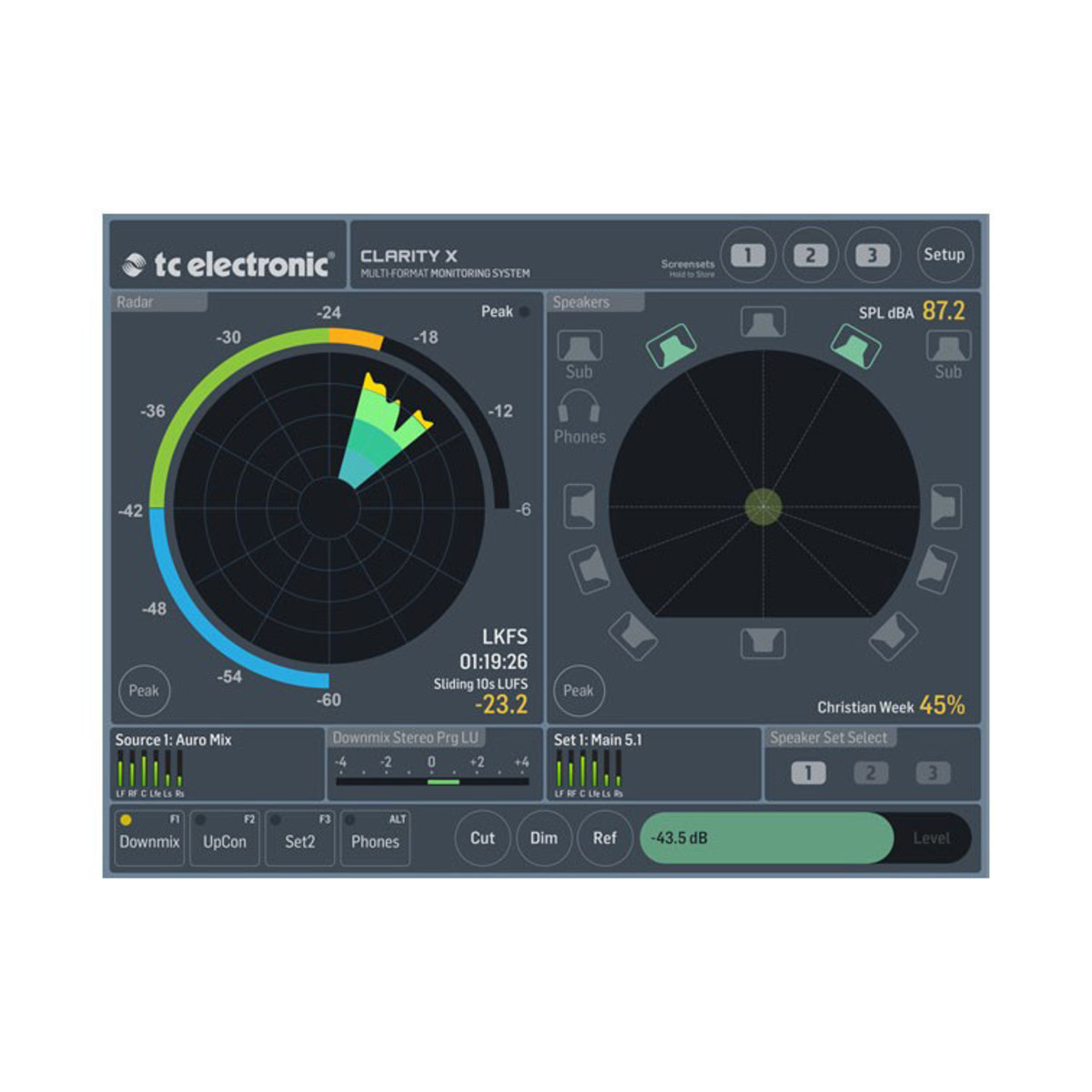1092x1092 pixels.
Task: Click the SPL dBA 87.2 readout
Action: tap(912, 311)
